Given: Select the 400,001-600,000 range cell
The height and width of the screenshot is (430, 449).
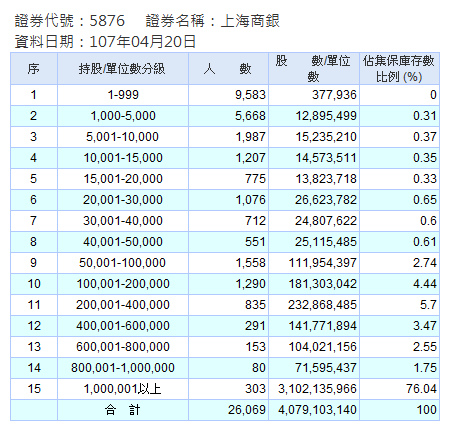Looking at the screenshot, I should pyautogui.click(x=123, y=326).
